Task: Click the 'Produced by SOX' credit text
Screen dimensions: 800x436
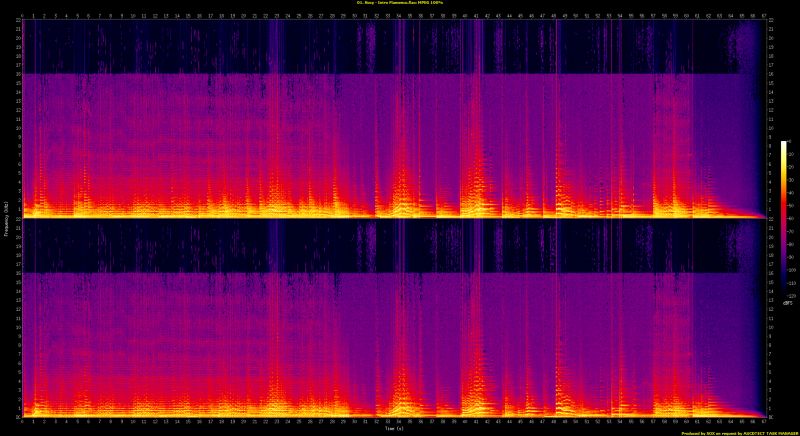Action: click(738, 433)
